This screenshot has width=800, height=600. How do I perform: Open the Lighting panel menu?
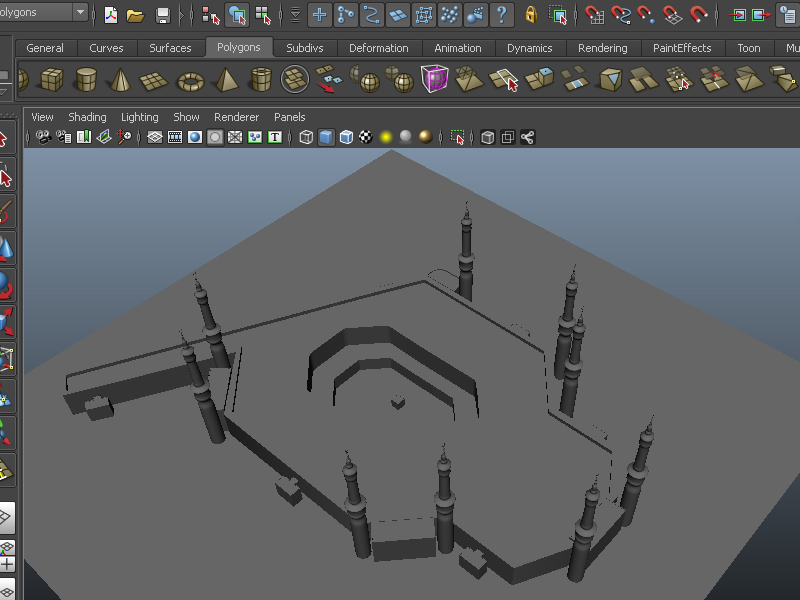coord(140,117)
